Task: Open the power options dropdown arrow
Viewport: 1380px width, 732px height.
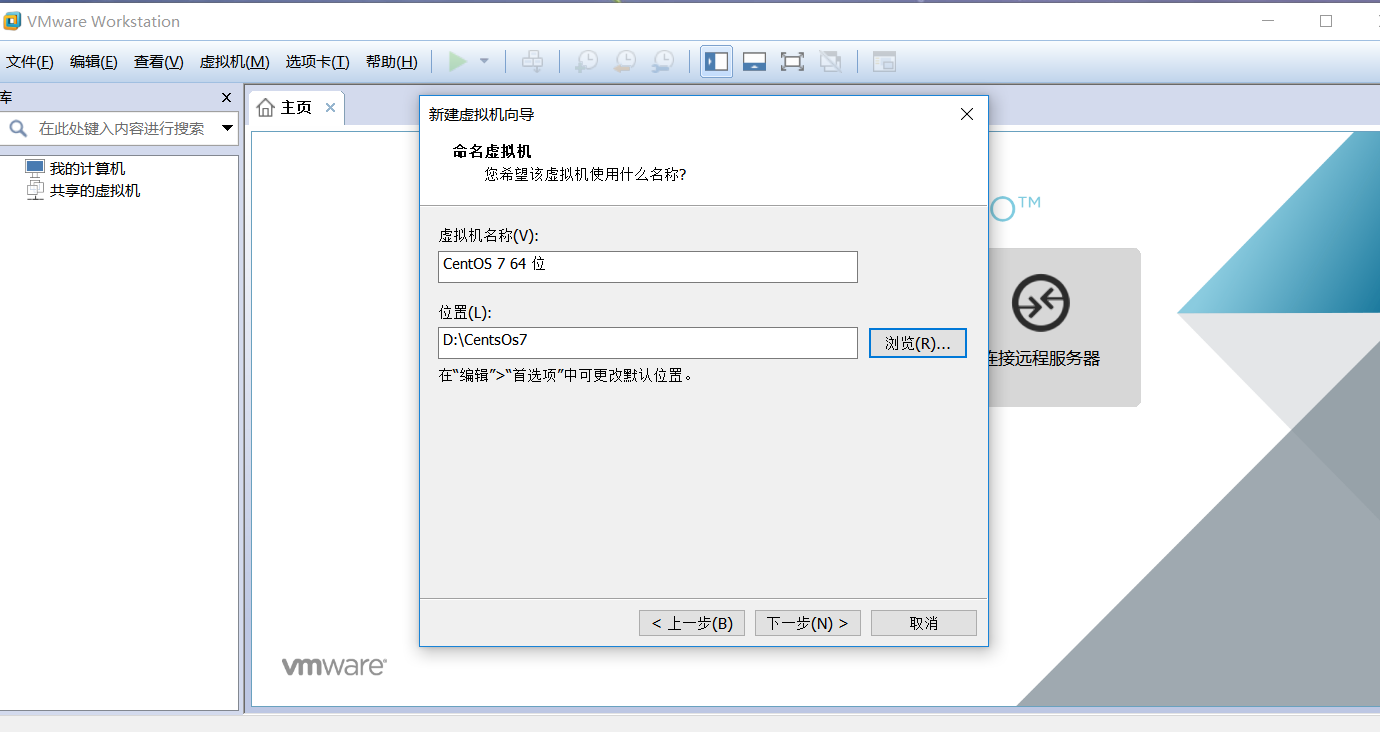Action: 484,62
